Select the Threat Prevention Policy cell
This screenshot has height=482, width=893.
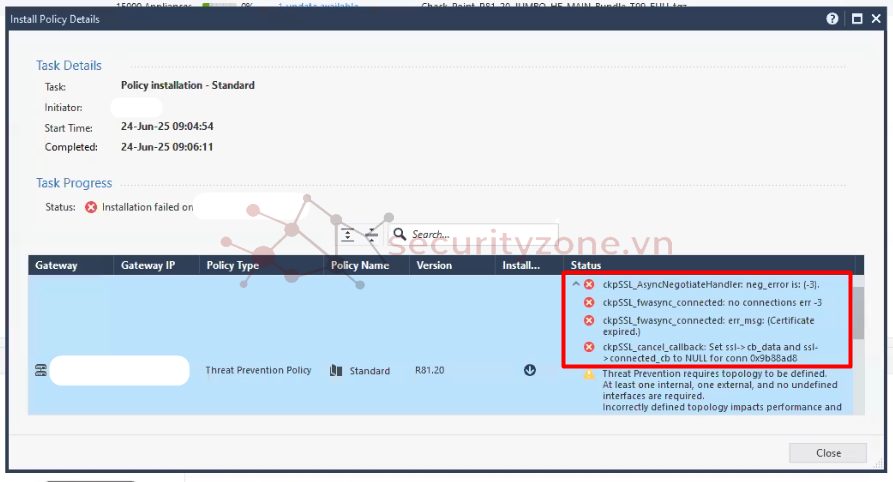tap(258, 370)
